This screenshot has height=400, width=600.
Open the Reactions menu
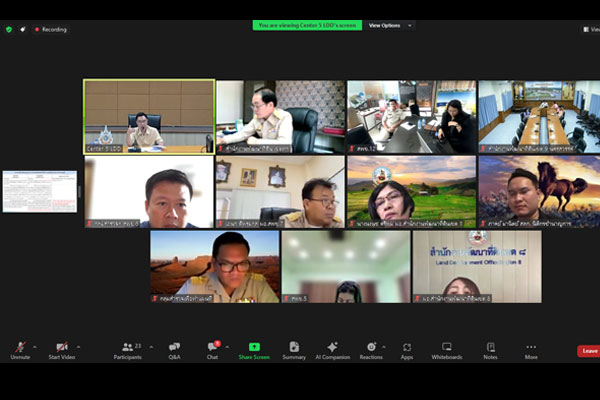click(x=371, y=347)
